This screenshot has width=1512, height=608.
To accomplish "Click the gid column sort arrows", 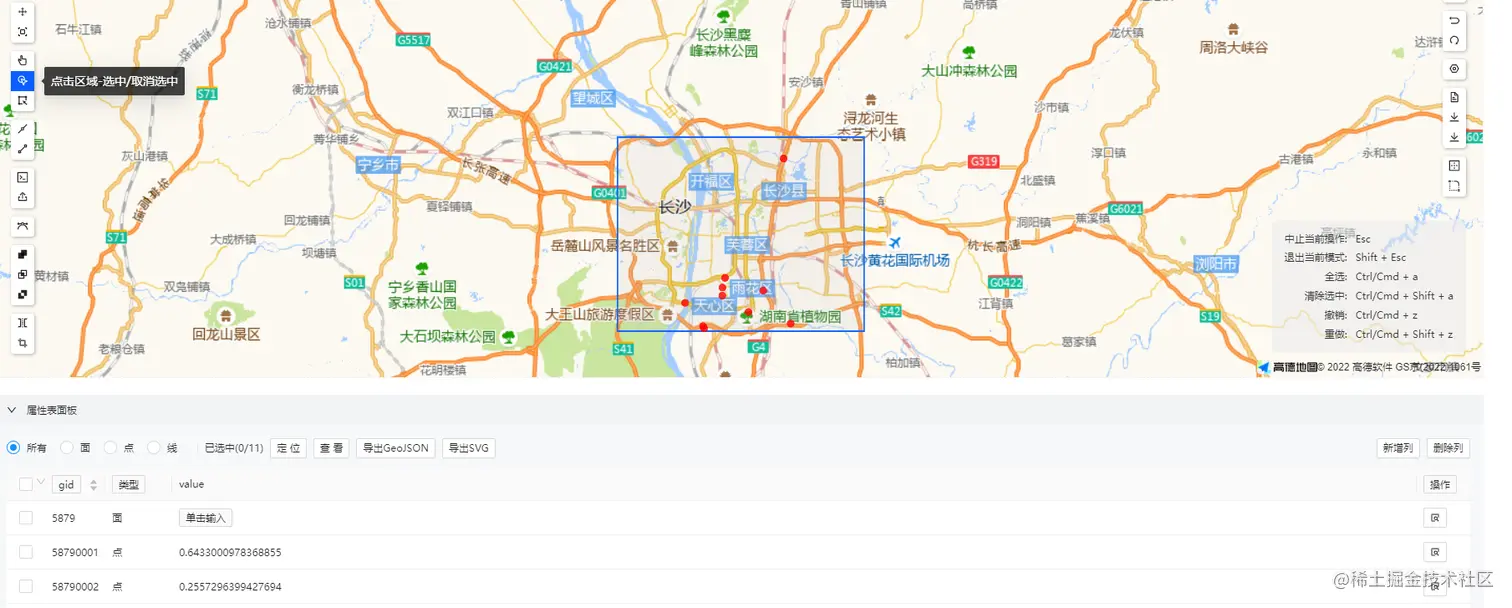I will 94,485.
